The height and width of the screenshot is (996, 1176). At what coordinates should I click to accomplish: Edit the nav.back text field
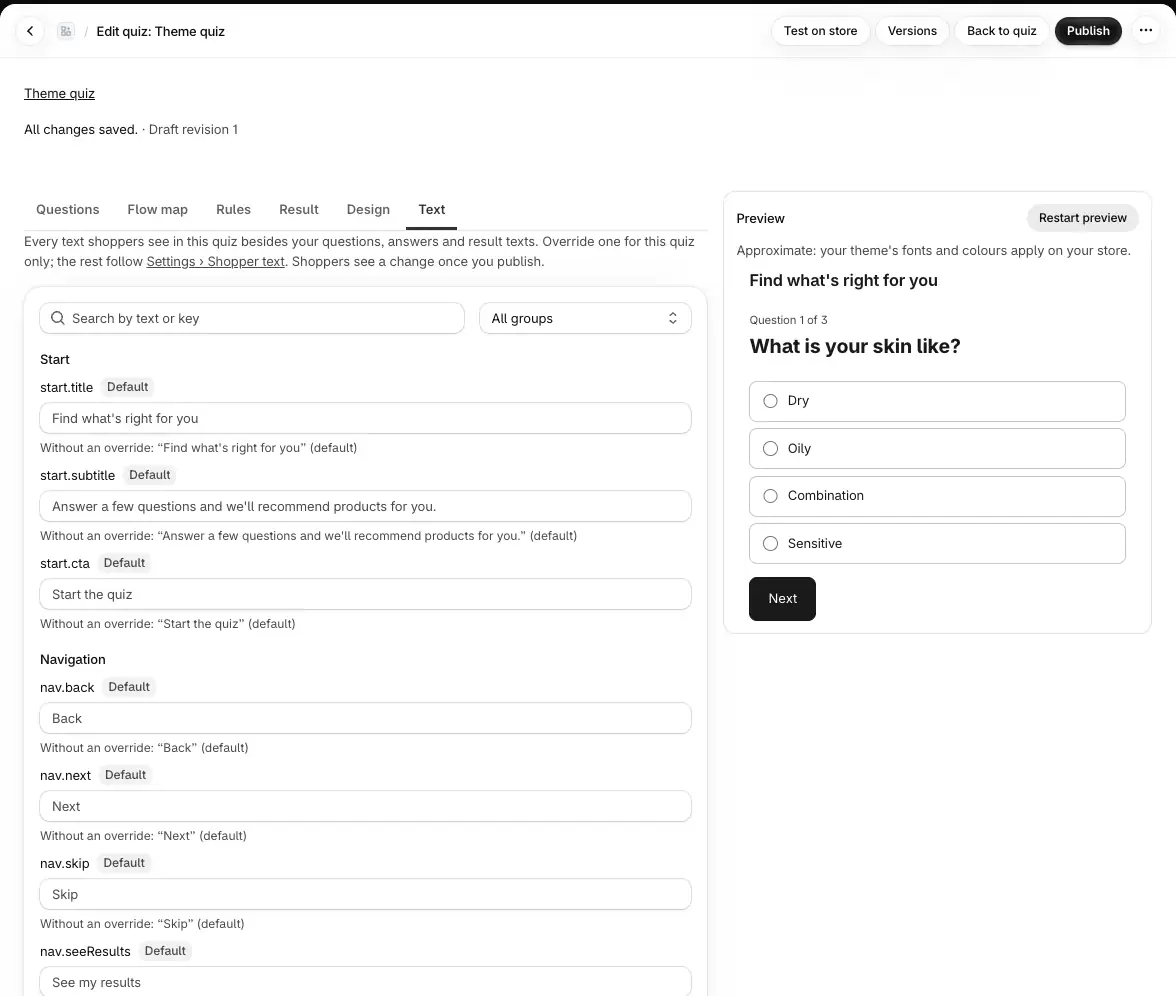[365, 718]
